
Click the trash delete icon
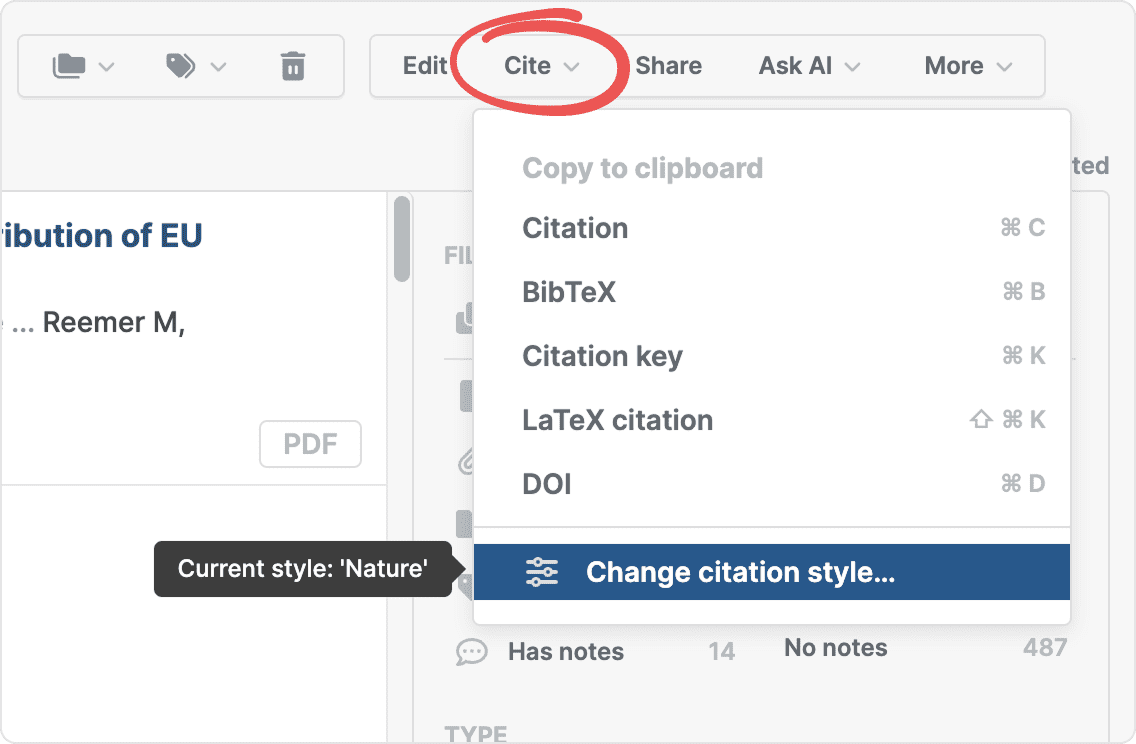pyautogui.click(x=292, y=67)
